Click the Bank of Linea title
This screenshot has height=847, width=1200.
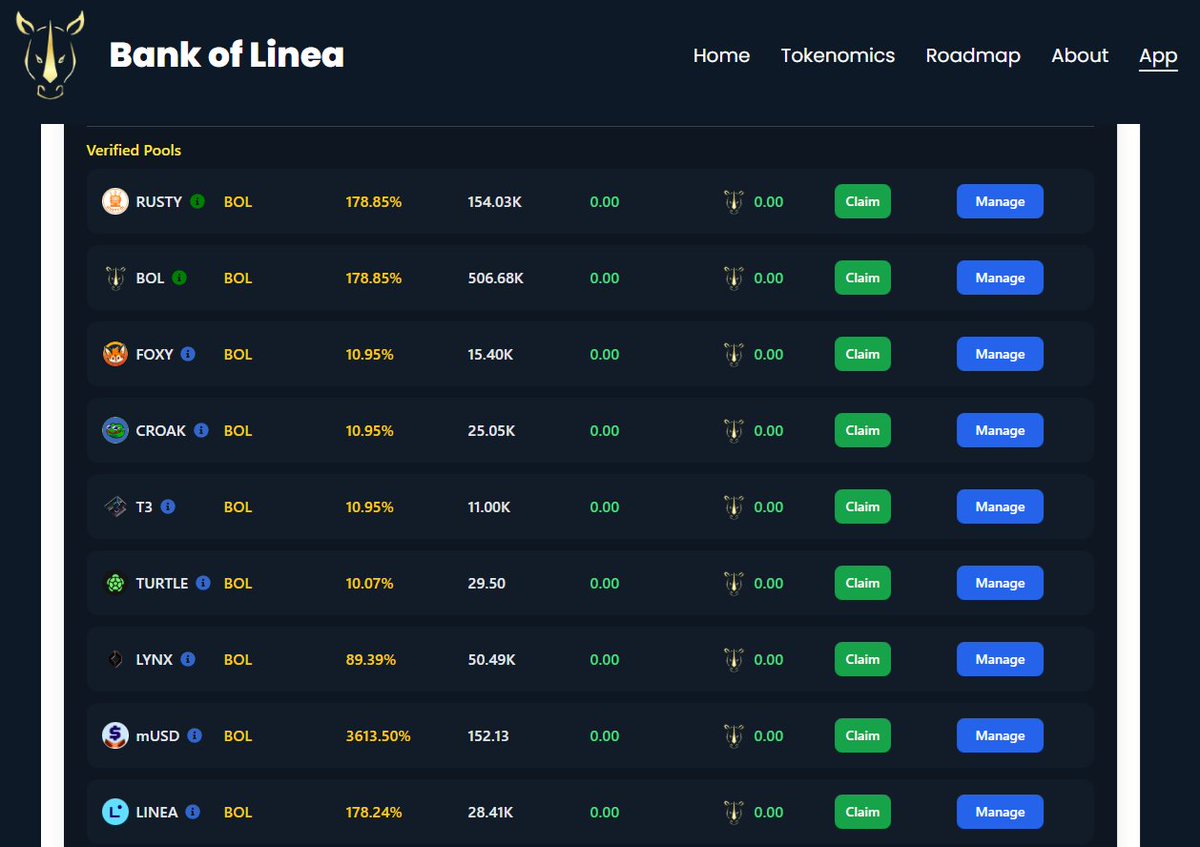pyautogui.click(x=227, y=55)
